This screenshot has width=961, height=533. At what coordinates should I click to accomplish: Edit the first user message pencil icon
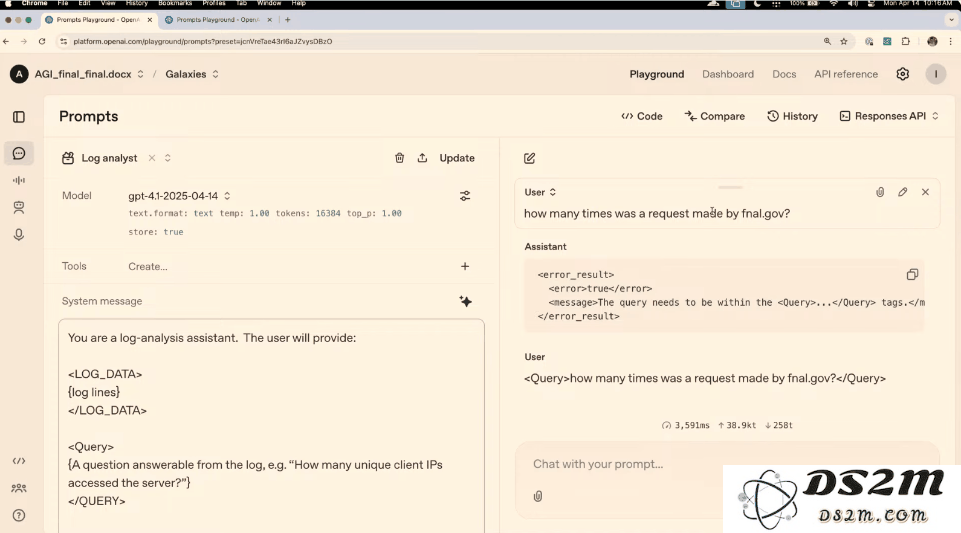(903, 192)
